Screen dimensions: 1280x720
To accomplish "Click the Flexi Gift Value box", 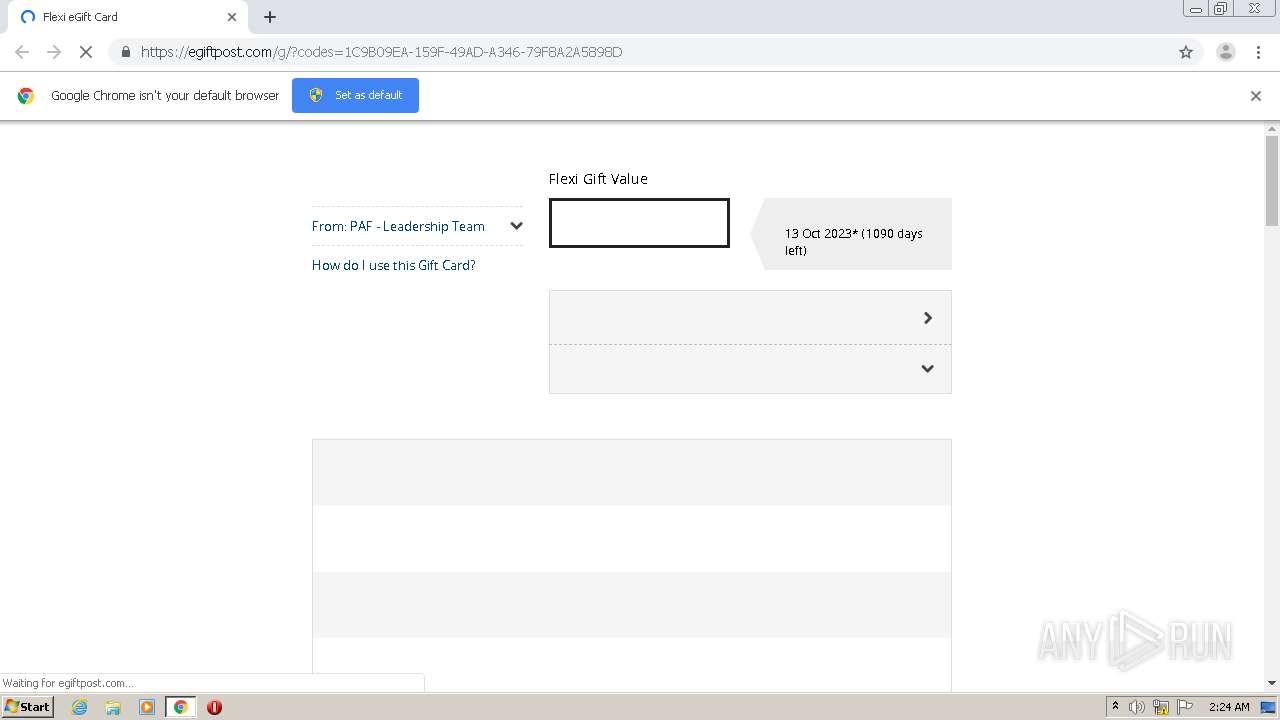I will [639, 223].
